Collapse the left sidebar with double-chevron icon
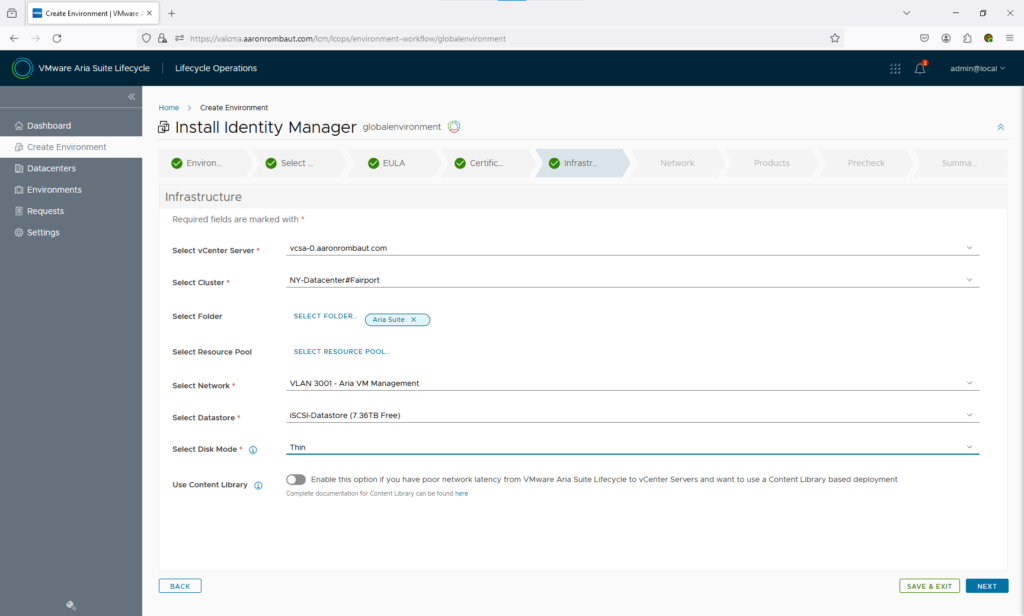The width and height of the screenshot is (1024, 616). pos(131,96)
